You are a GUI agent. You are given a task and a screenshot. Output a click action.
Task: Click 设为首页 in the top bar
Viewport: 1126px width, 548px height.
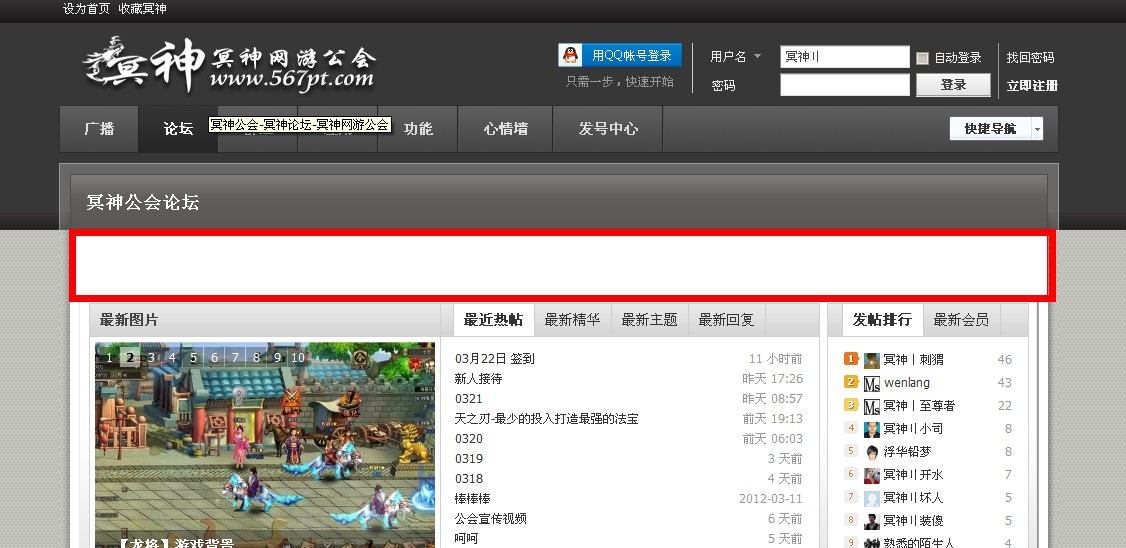coord(86,9)
